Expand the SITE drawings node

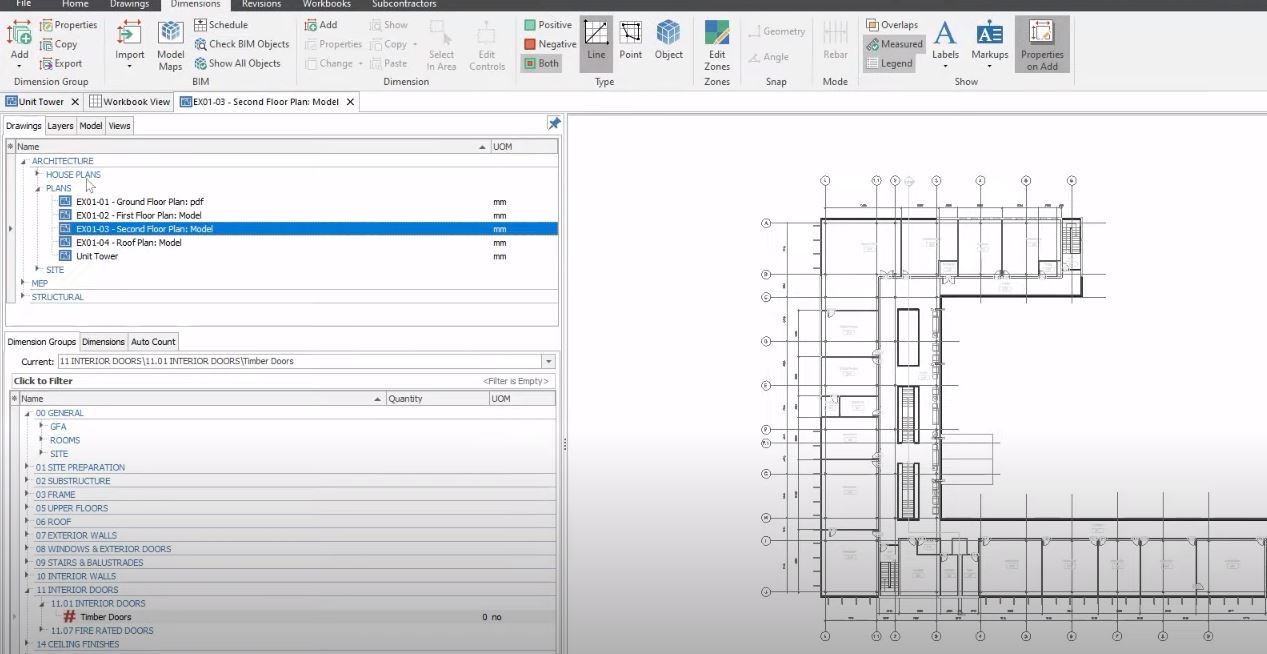coord(38,269)
